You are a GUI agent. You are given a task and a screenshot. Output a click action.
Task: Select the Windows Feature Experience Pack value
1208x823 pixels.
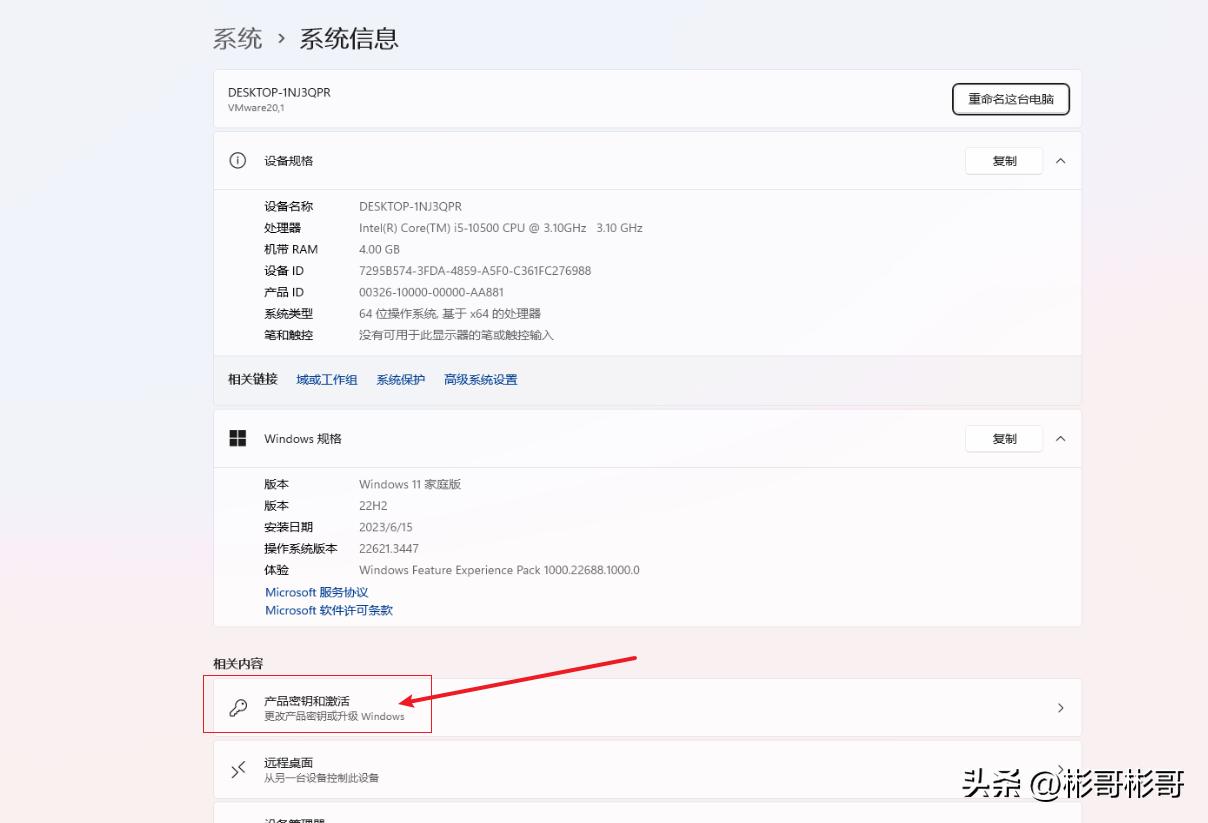pos(499,570)
